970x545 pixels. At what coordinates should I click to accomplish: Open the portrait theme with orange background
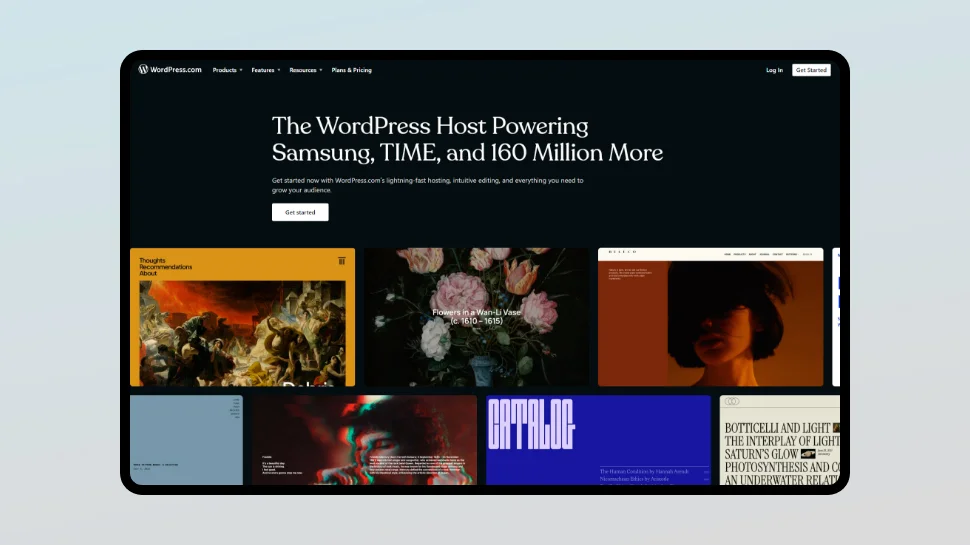(x=710, y=317)
